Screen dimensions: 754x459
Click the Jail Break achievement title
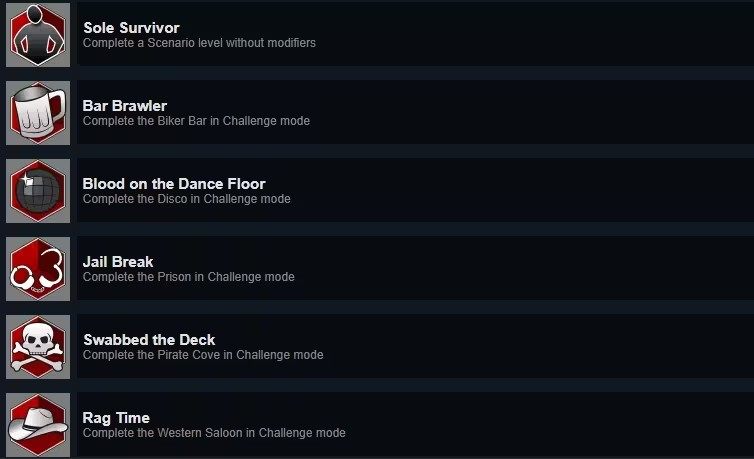tap(118, 261)
